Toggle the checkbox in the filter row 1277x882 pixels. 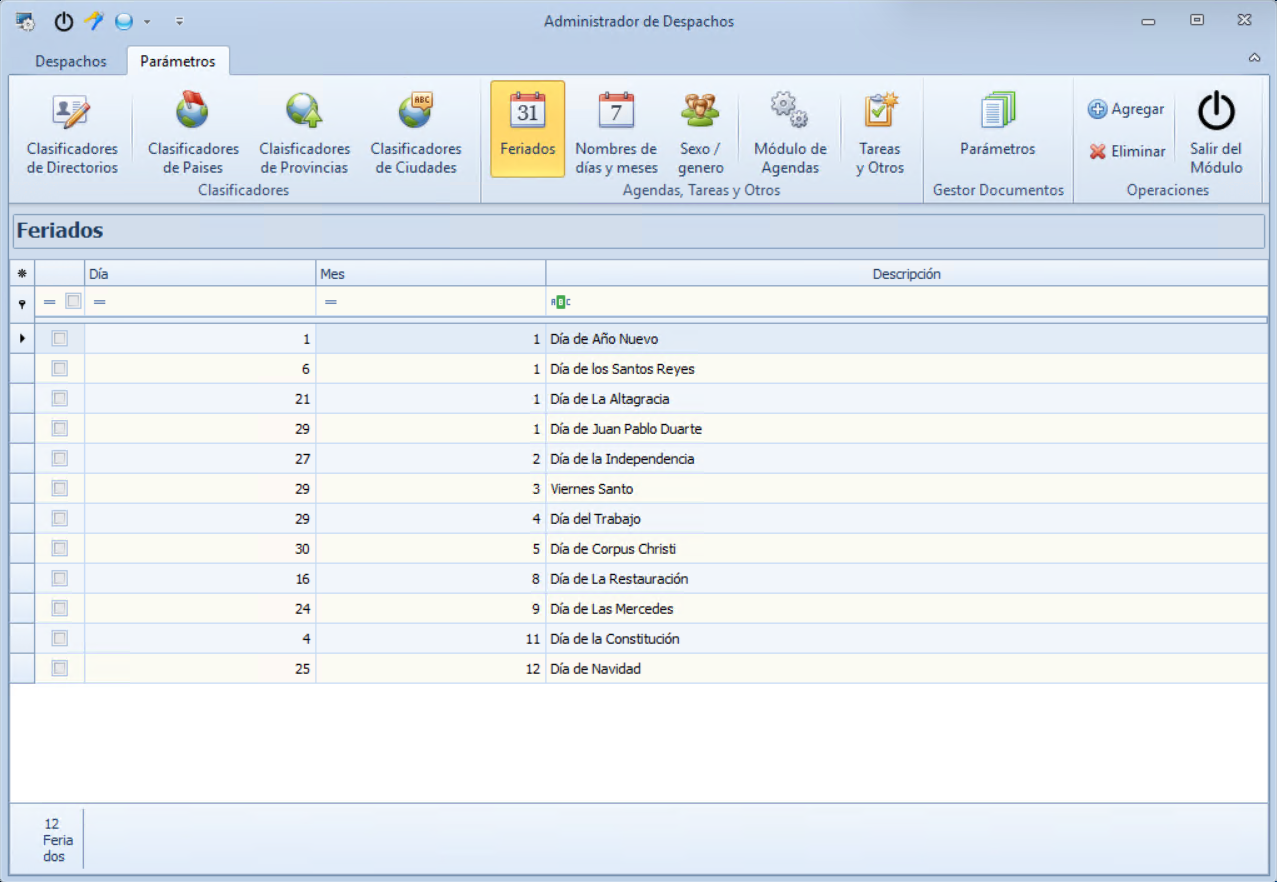(72, 302)
